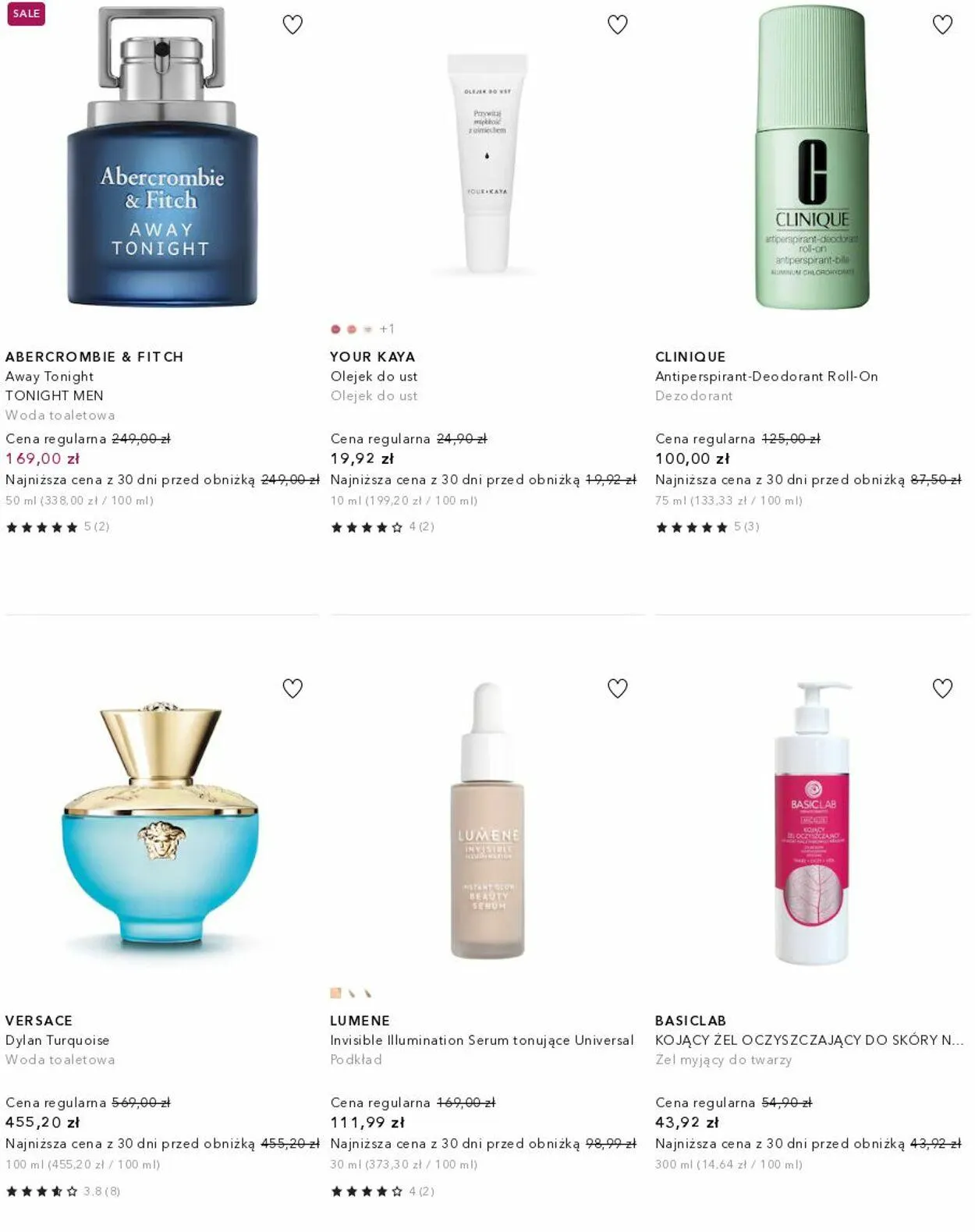Screen dimensions: 975x1232
Task: Add Lumene serum to wishlist heart
Action: (618, 689)
